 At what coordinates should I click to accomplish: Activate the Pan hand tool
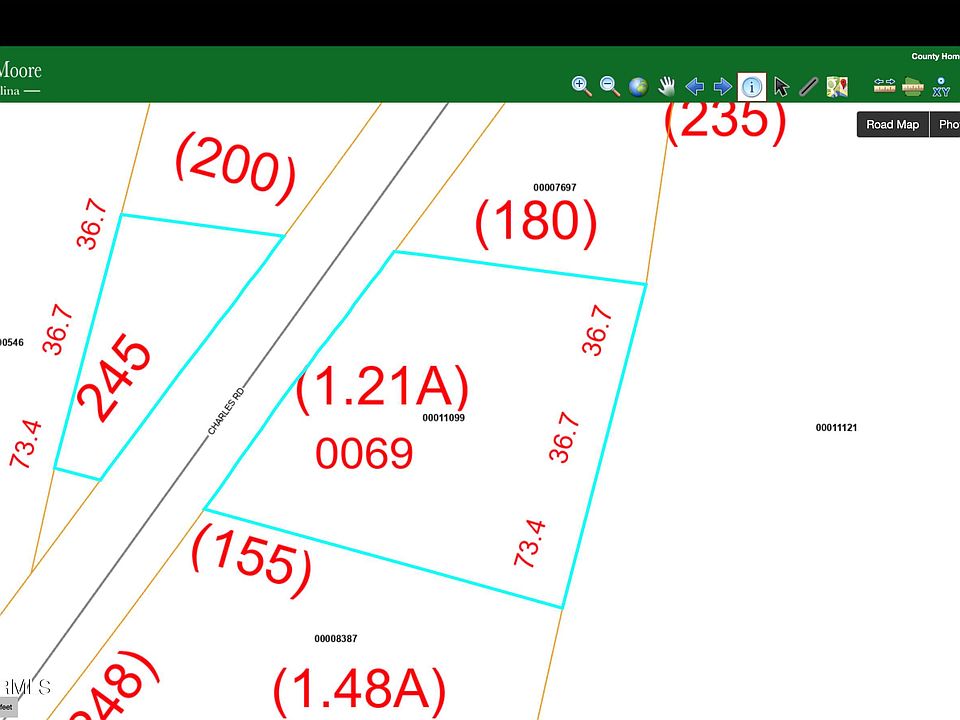[x=666, y=87]
